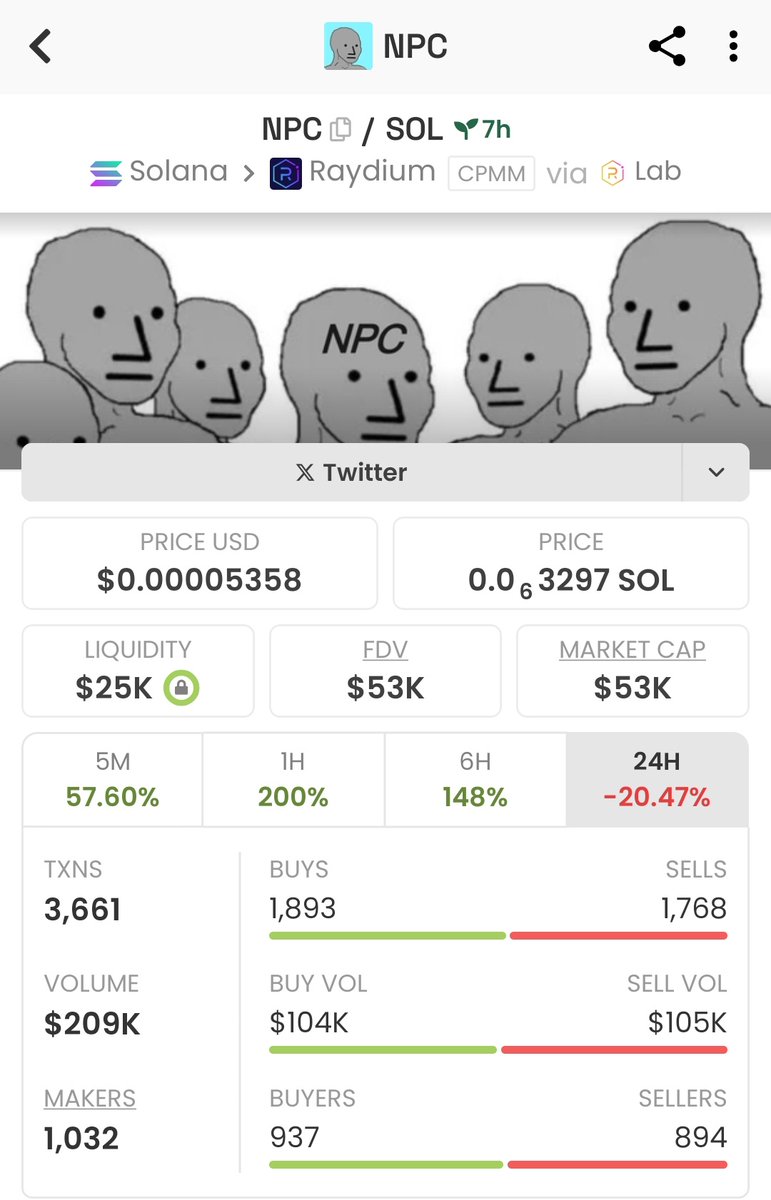
Task: Select the 24H timeframe tab
Action: pos(657,779)
